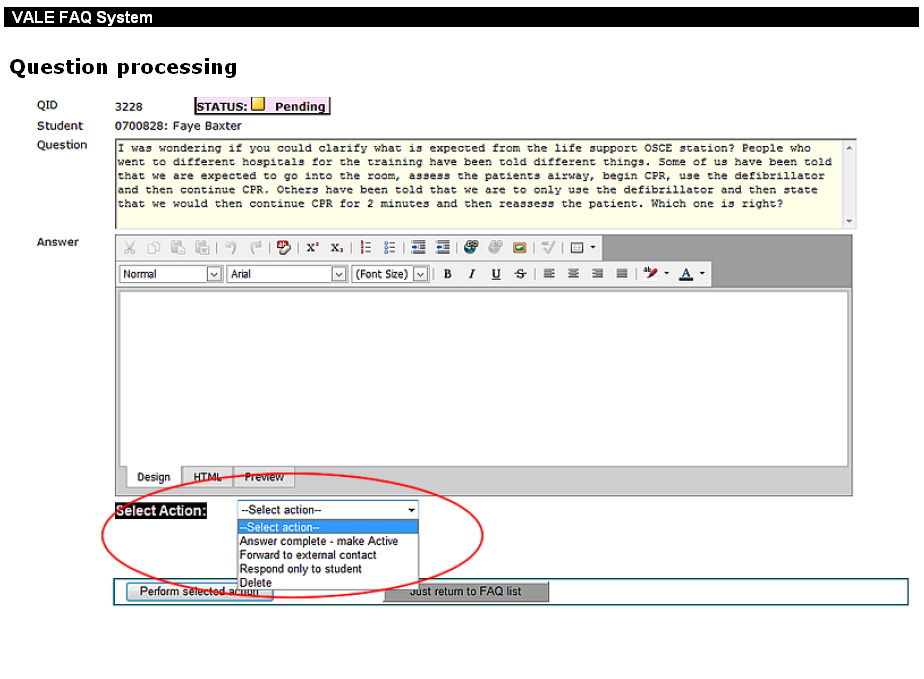Click the Superscript icon in editor toolbar
This screenshot has height=679, width=924.
(312, 248)
